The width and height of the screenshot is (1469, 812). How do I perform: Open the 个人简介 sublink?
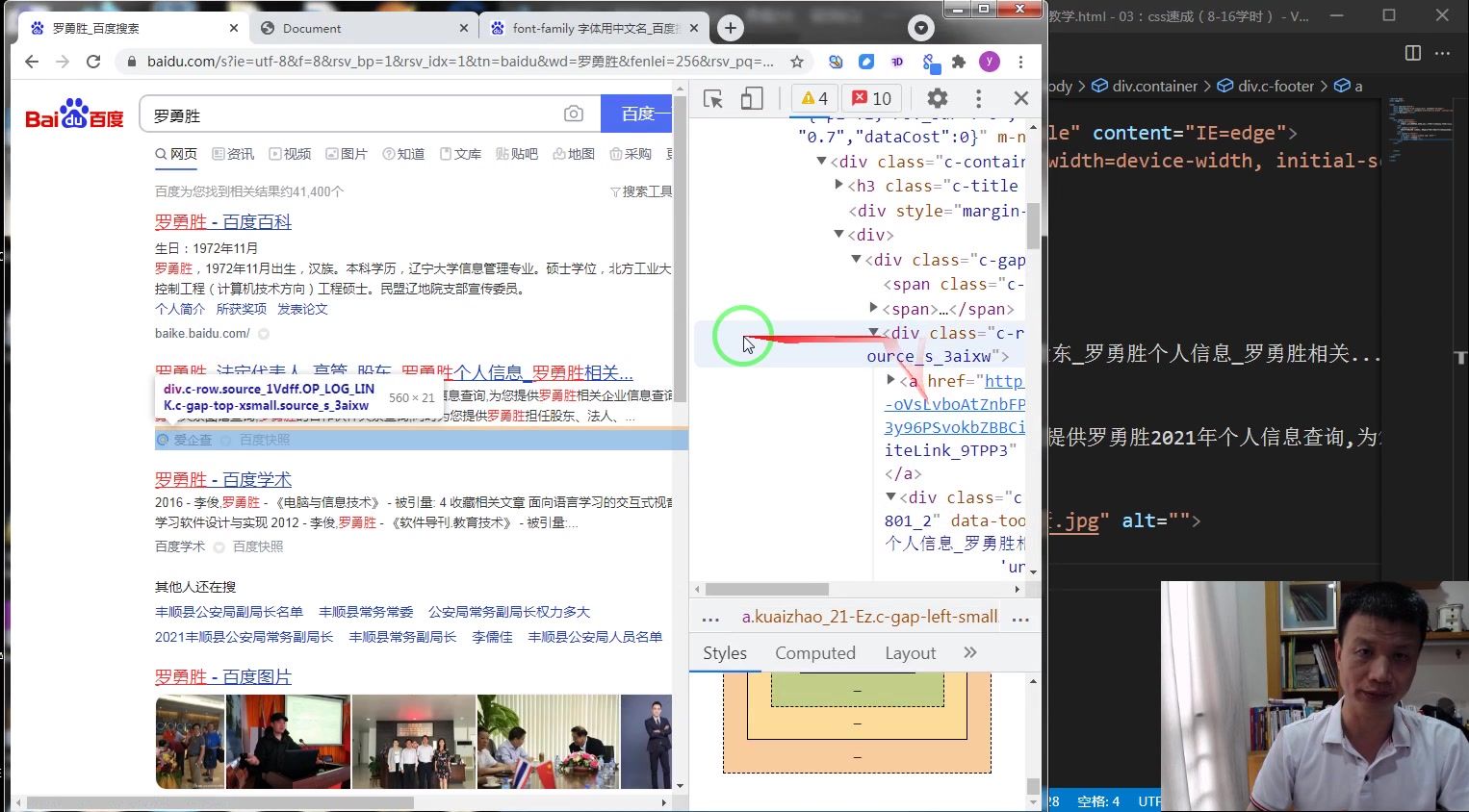click(180, 309)
